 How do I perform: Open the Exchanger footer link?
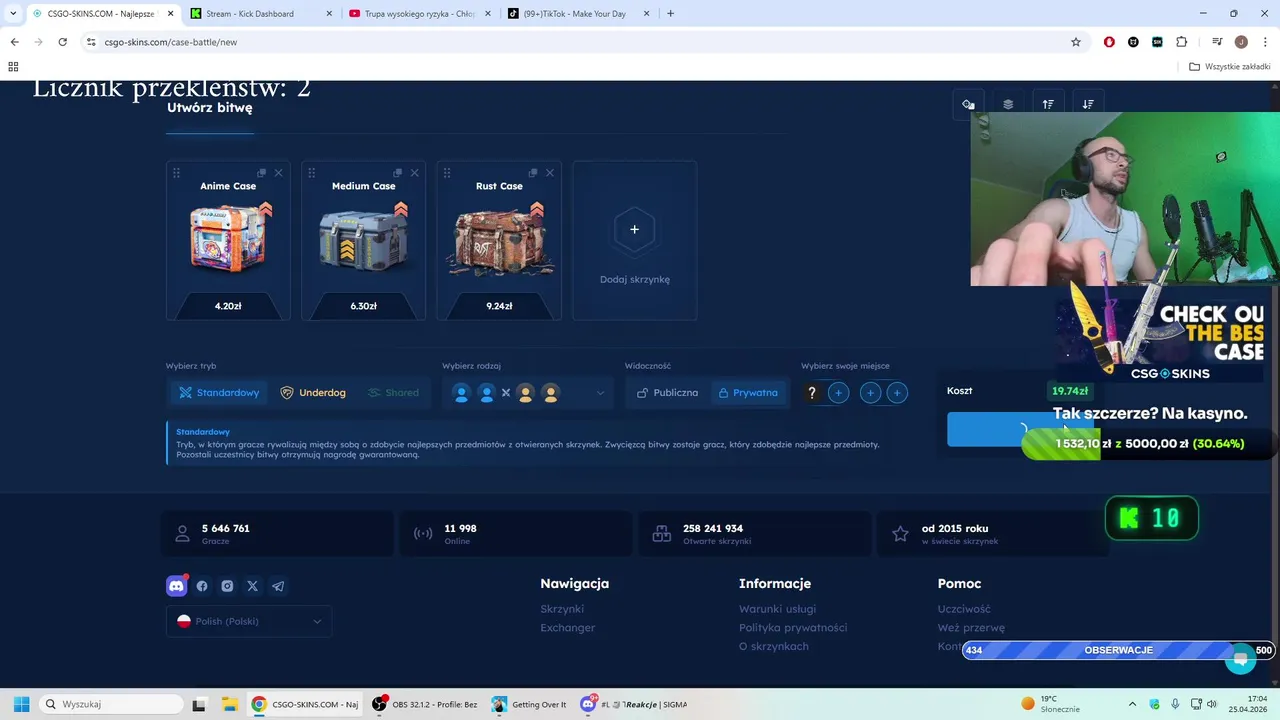pyautogui.click(x=568, y=628)
